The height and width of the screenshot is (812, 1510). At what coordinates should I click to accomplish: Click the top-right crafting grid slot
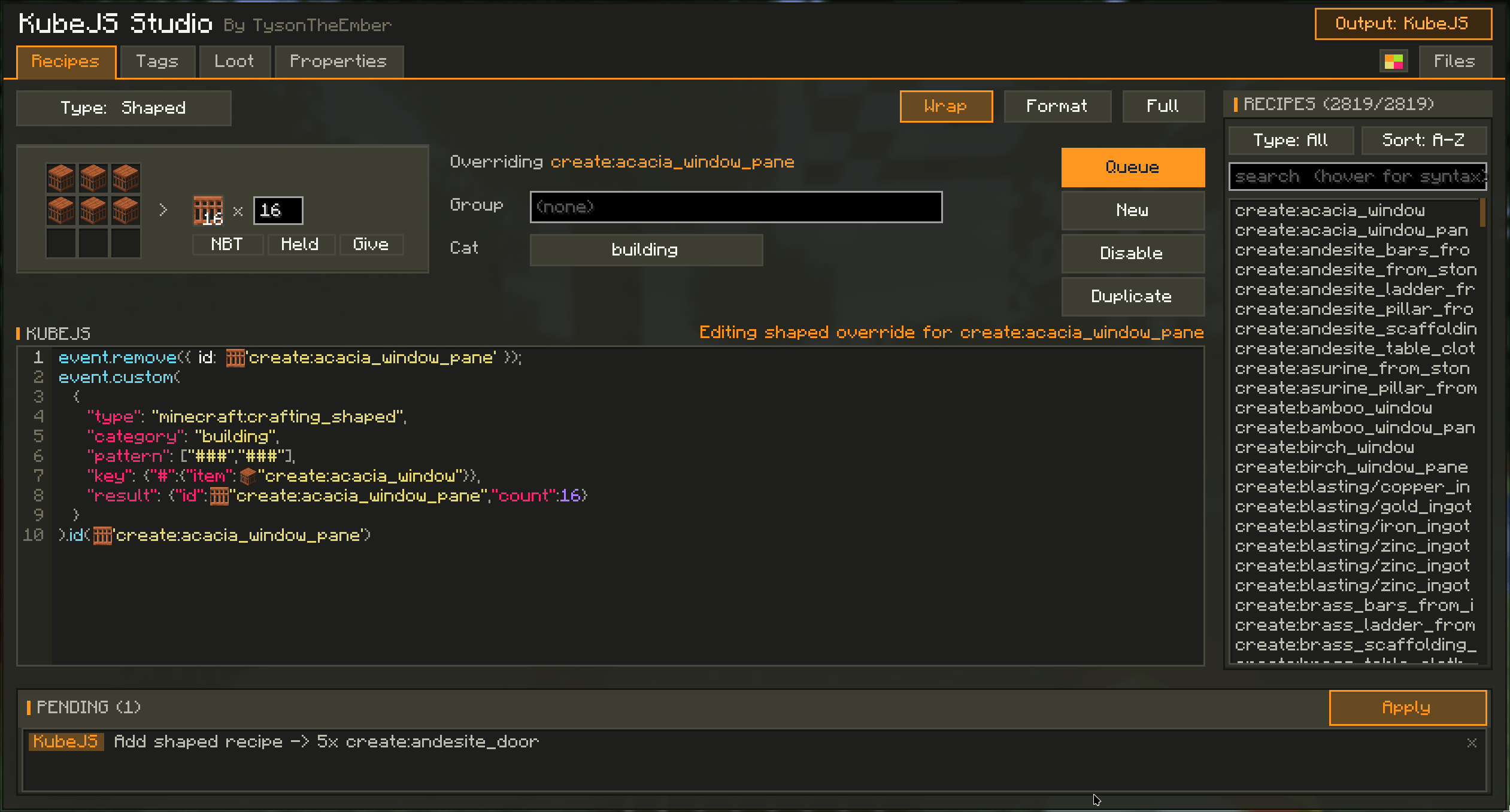tap(126, 178)
